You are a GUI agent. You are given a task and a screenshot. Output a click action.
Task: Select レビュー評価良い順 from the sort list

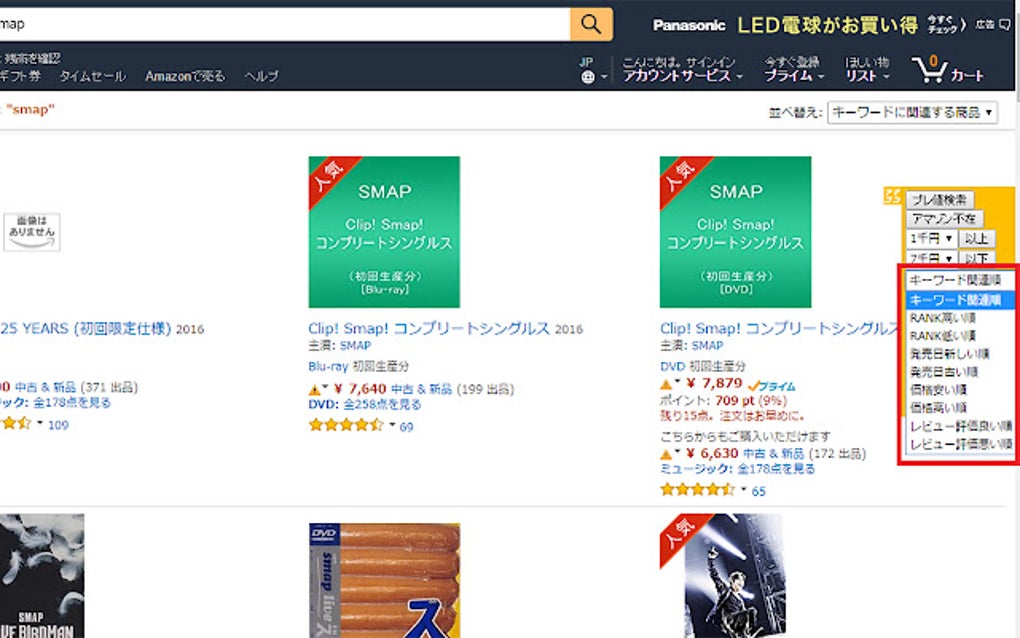(960, 426)
